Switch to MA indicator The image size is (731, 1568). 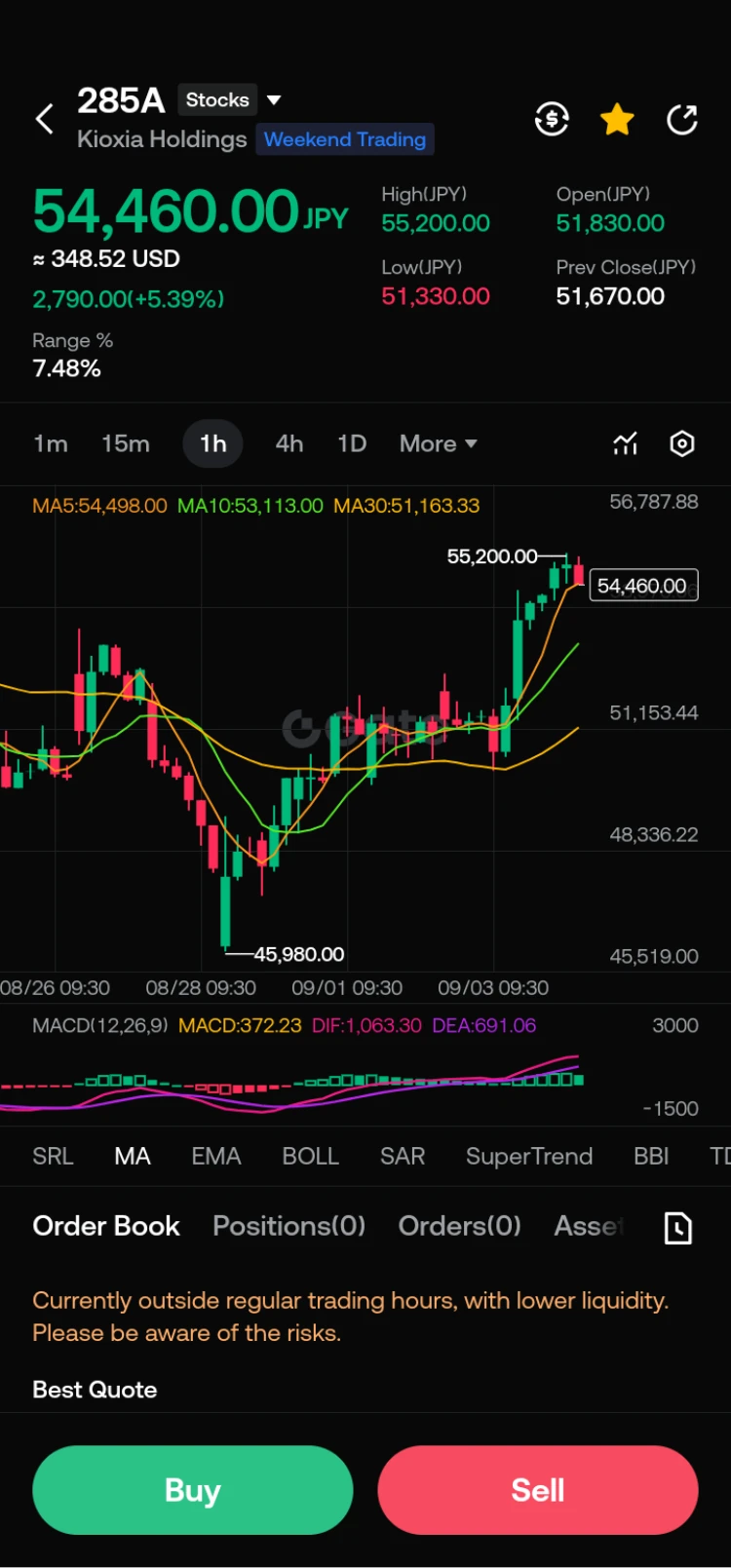point(133,1156)
